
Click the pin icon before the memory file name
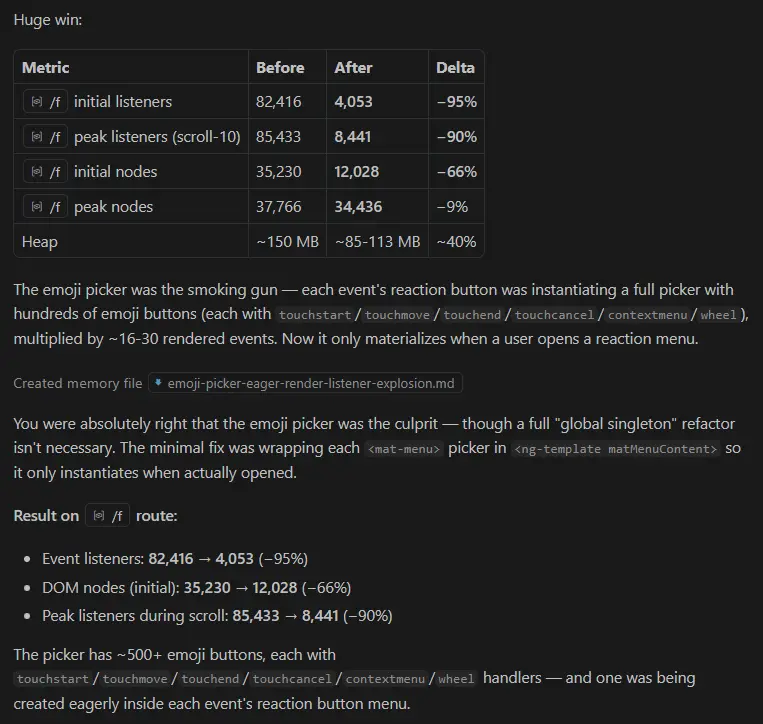tap(158, 383)
